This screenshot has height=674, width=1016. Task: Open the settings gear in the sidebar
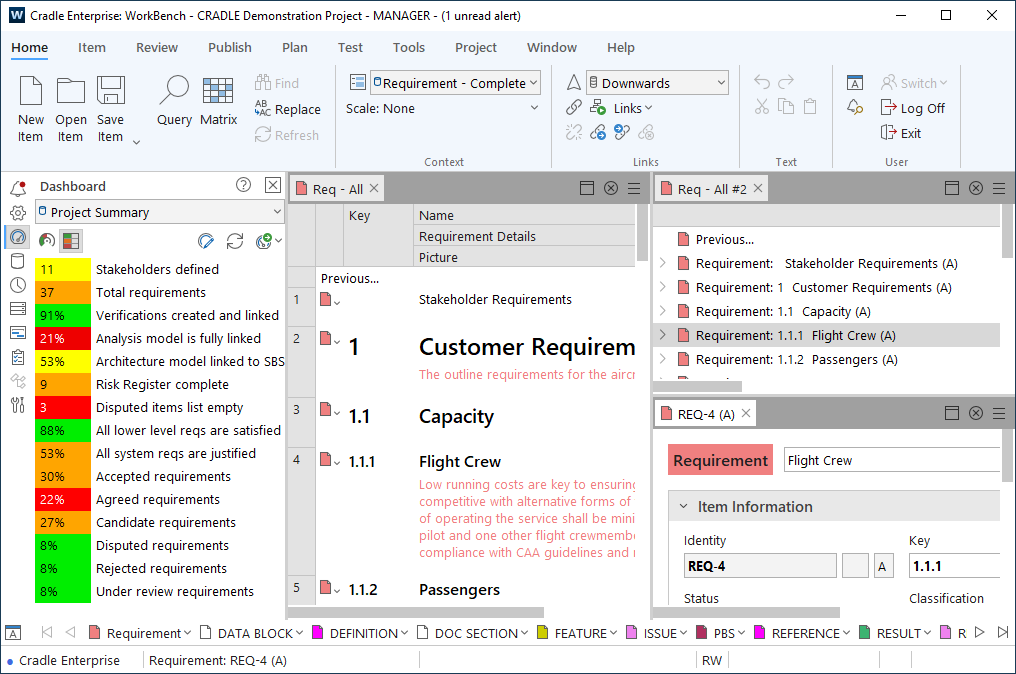click(18, 213)
